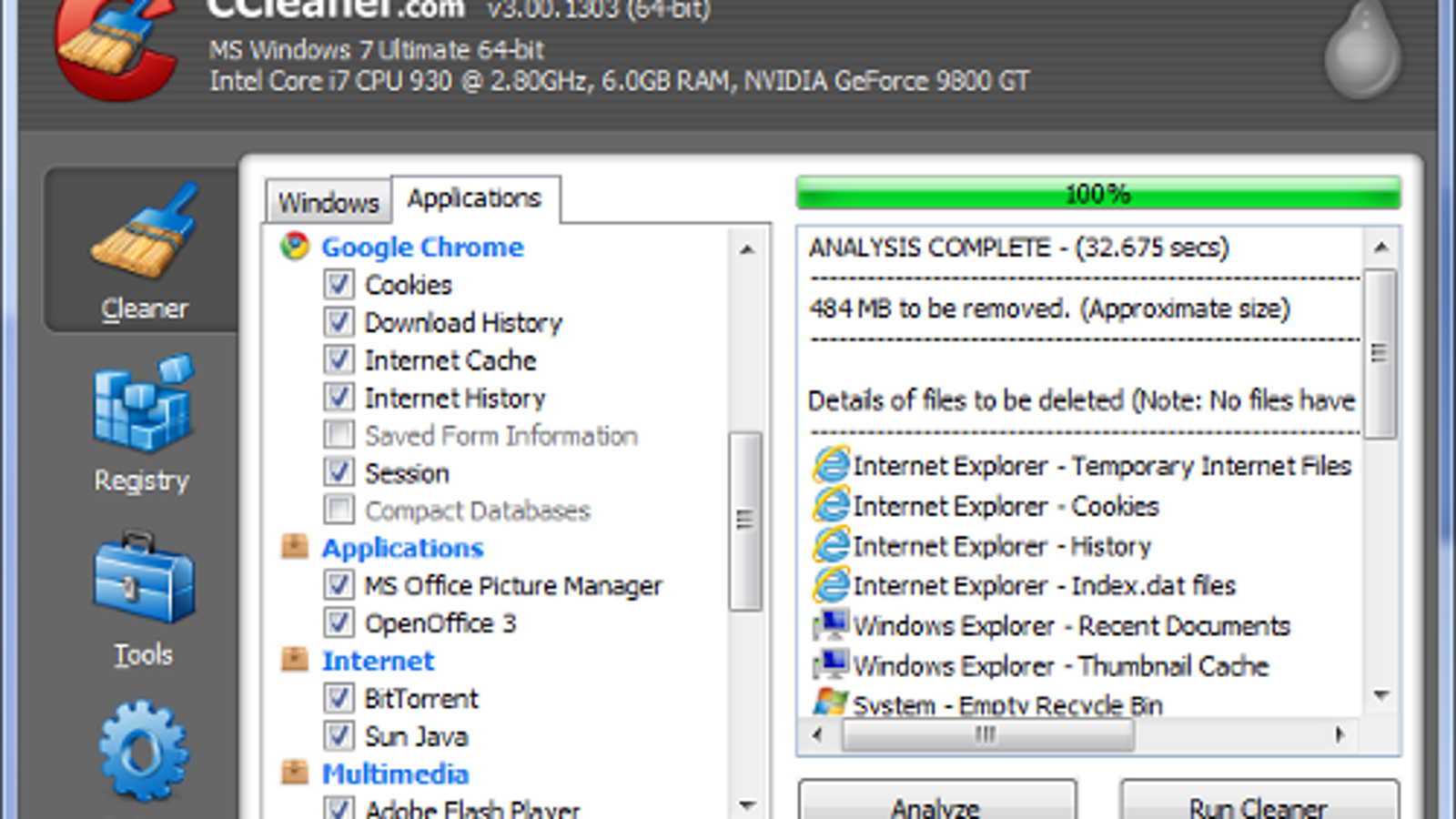Open the Tools toolbox icon

coord(143,579)
